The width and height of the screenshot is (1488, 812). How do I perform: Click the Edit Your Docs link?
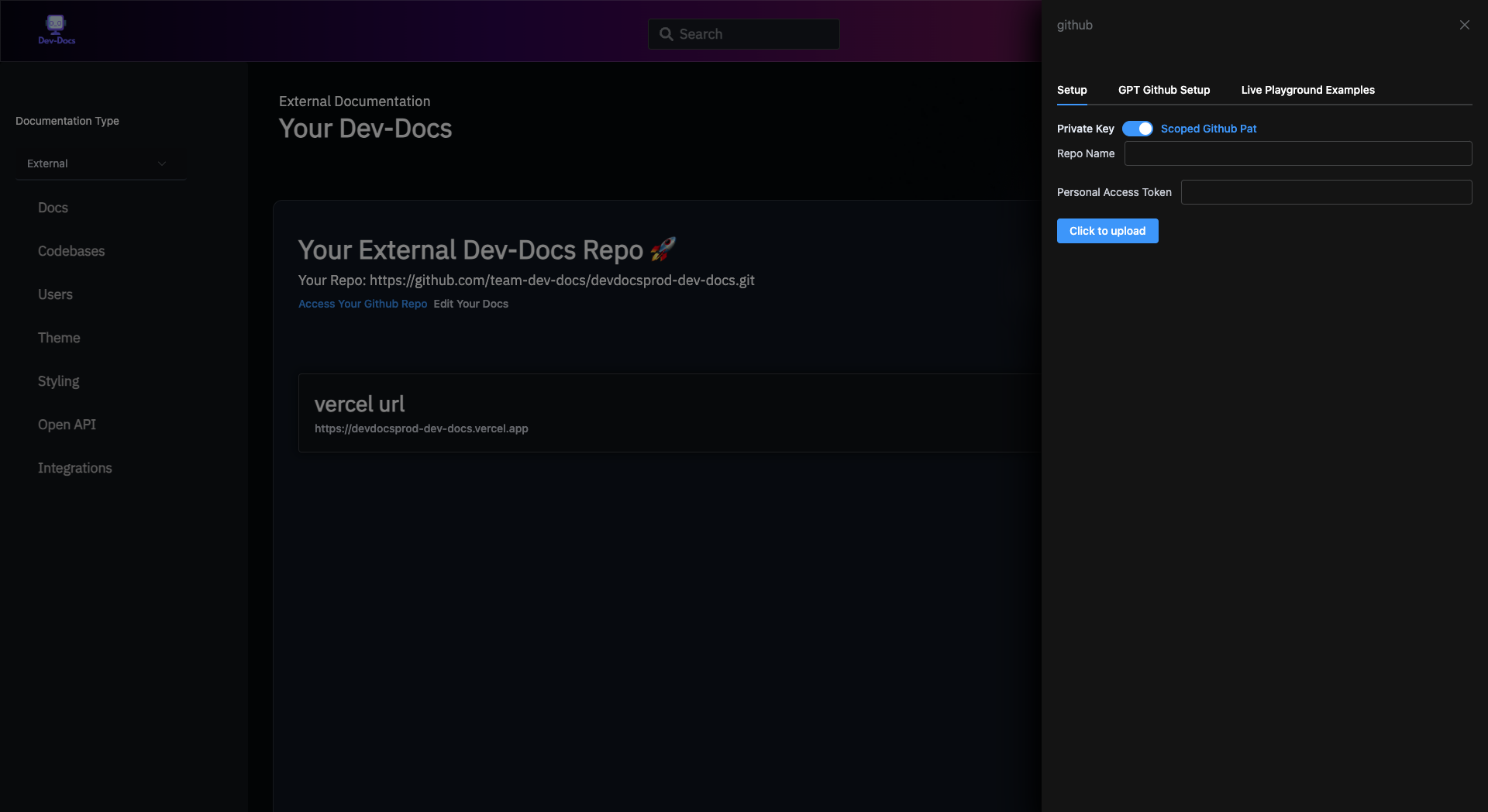tap(470, 304)
